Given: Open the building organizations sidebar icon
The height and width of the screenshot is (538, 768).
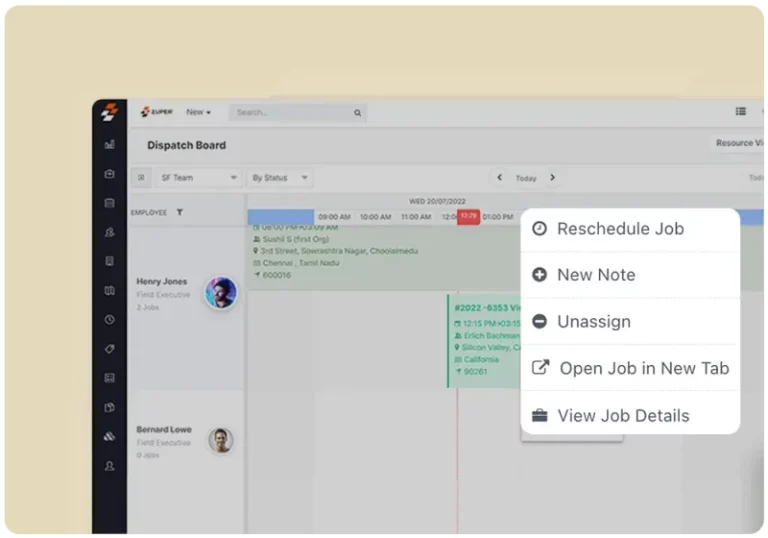Looking at the screenshot, I should tap(109, 261).
